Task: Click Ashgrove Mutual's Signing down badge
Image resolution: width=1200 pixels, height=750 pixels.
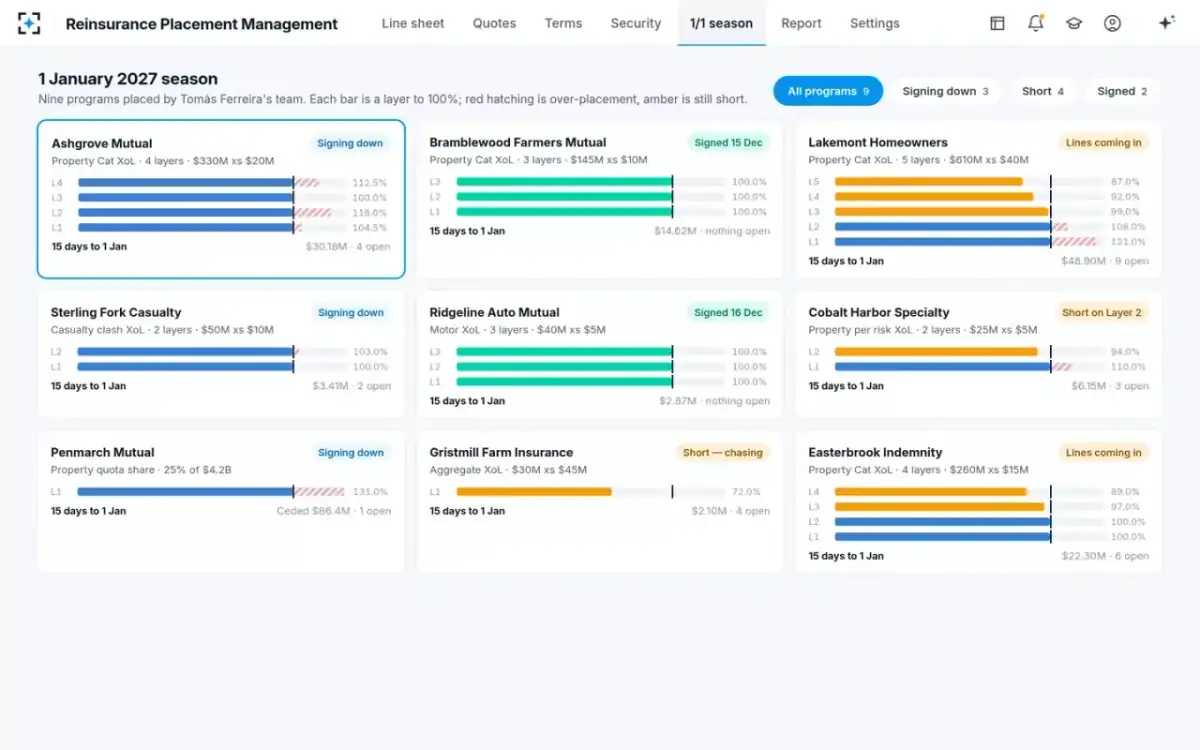Action: point(350,143)
